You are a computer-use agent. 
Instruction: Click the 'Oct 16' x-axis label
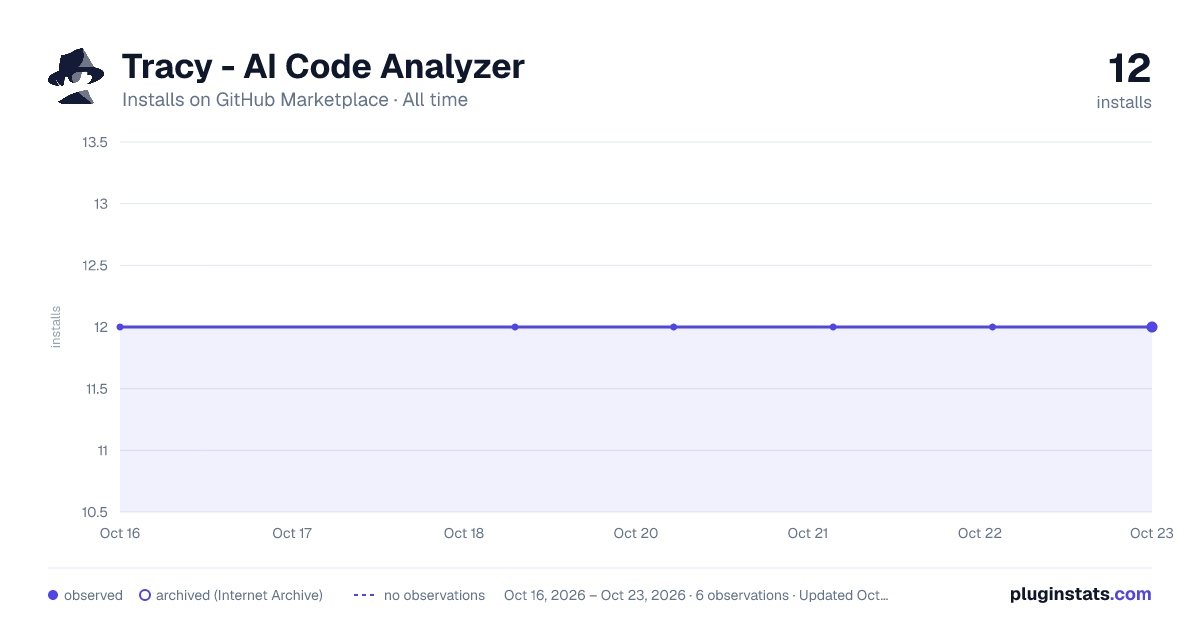[120, 533]
